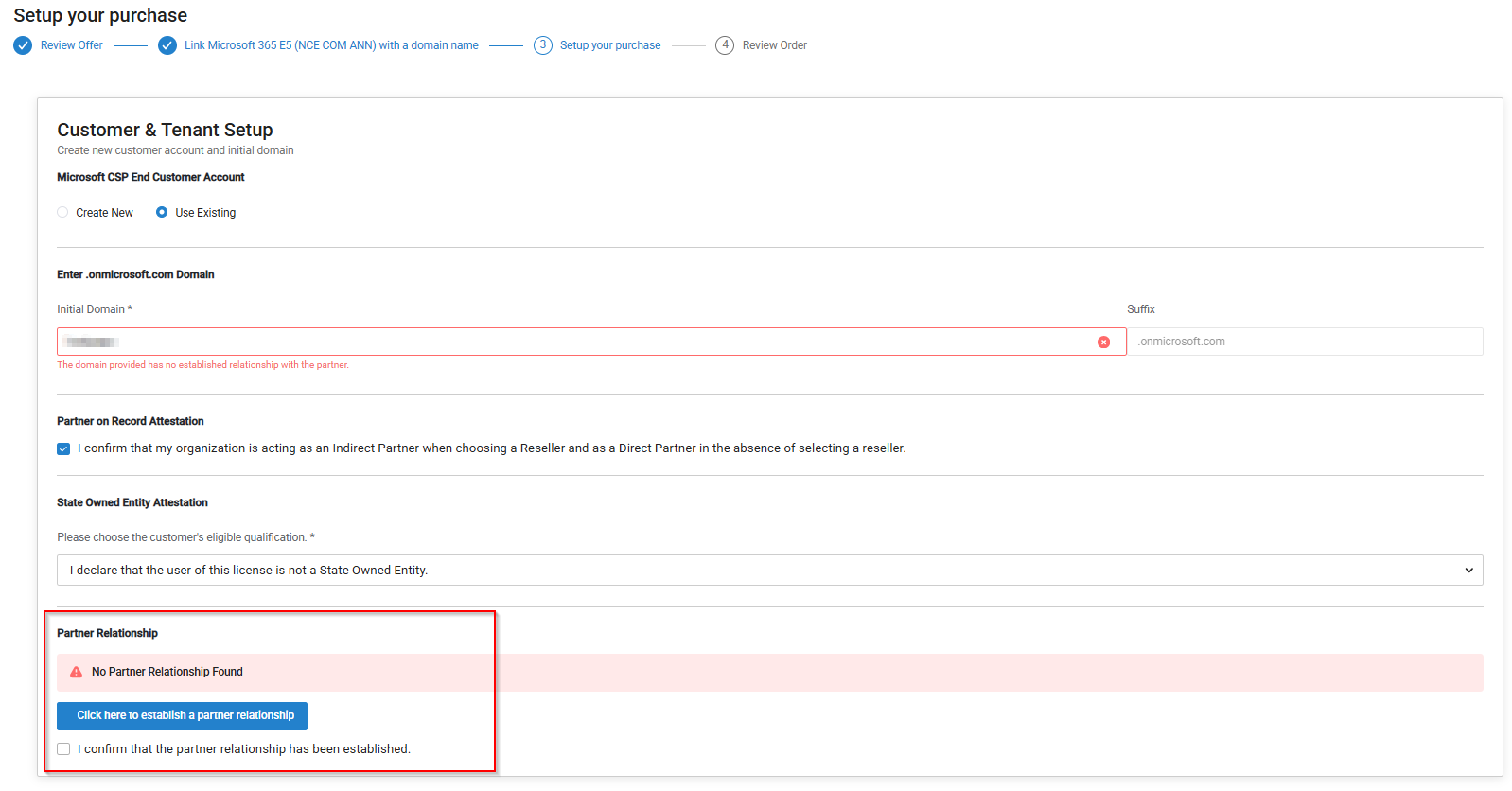Viewport: 1512px width, 791px height.
Task: Open Link Microsoft 365 E5 domain step
Action: pos(331,45)
